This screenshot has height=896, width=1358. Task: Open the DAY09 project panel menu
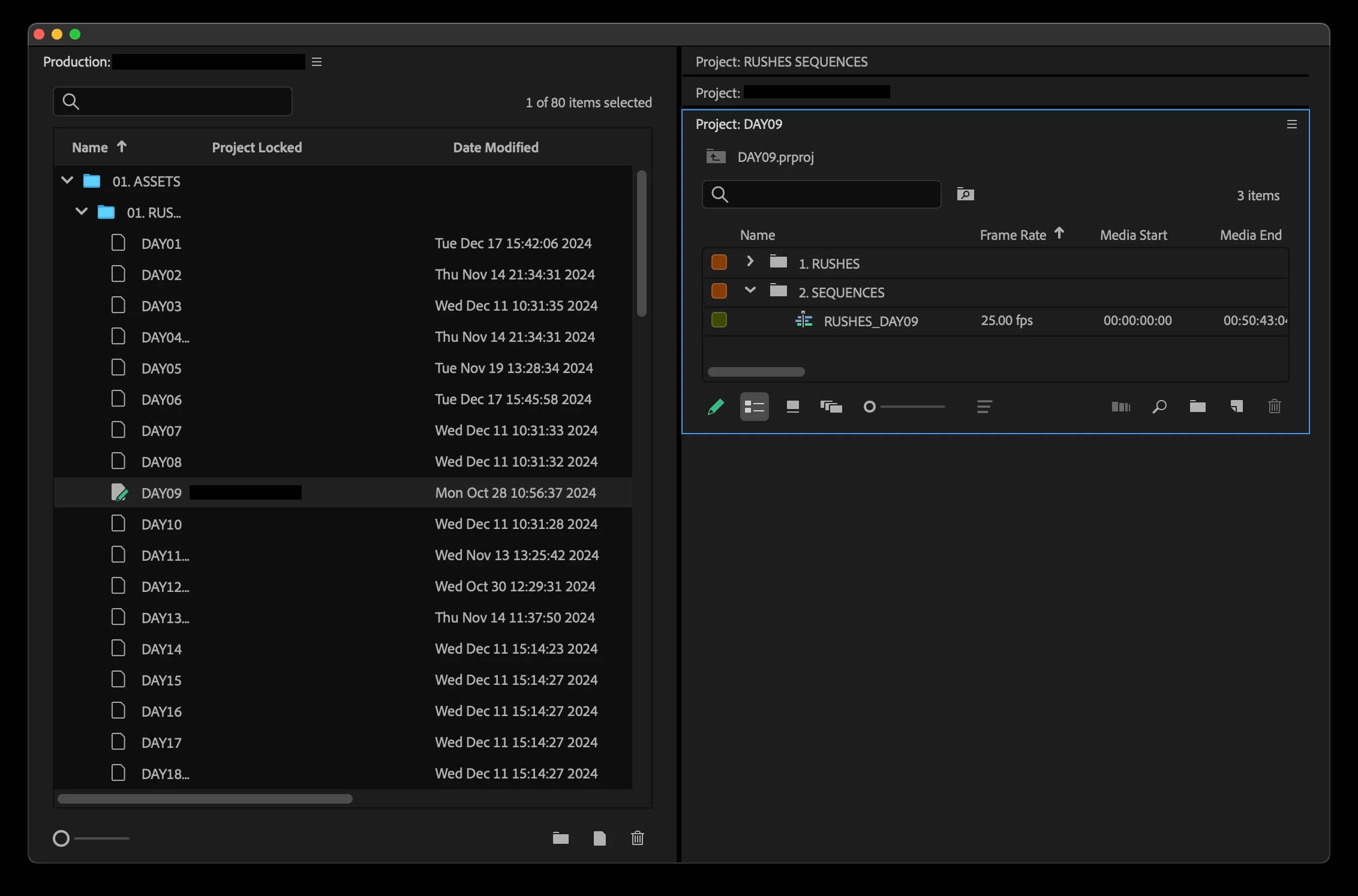pyautogui.click(x=1292, y=124)
